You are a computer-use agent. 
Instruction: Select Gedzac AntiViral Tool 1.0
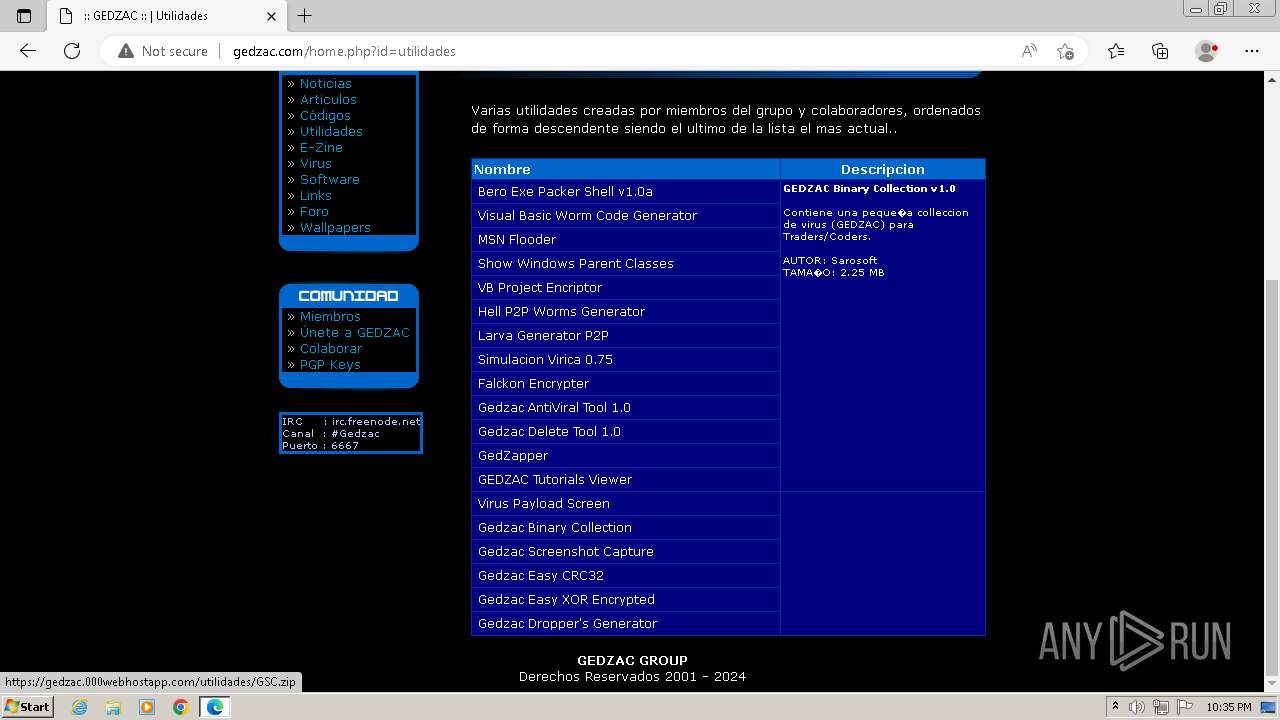pos(625,407)
